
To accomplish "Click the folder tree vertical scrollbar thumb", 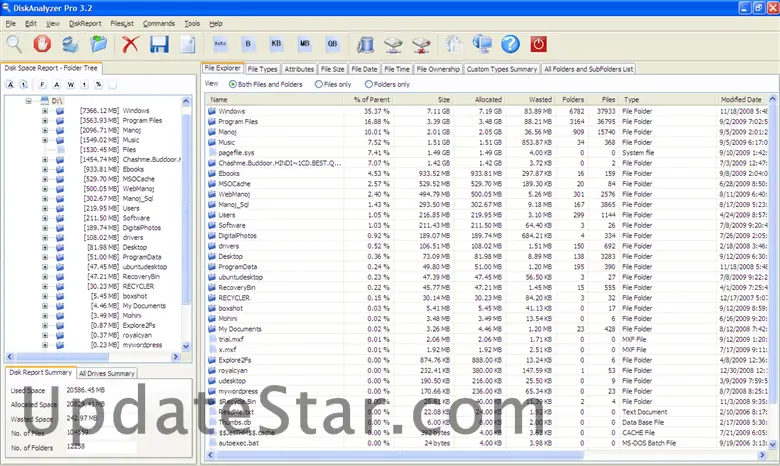I will click(186, 209).
